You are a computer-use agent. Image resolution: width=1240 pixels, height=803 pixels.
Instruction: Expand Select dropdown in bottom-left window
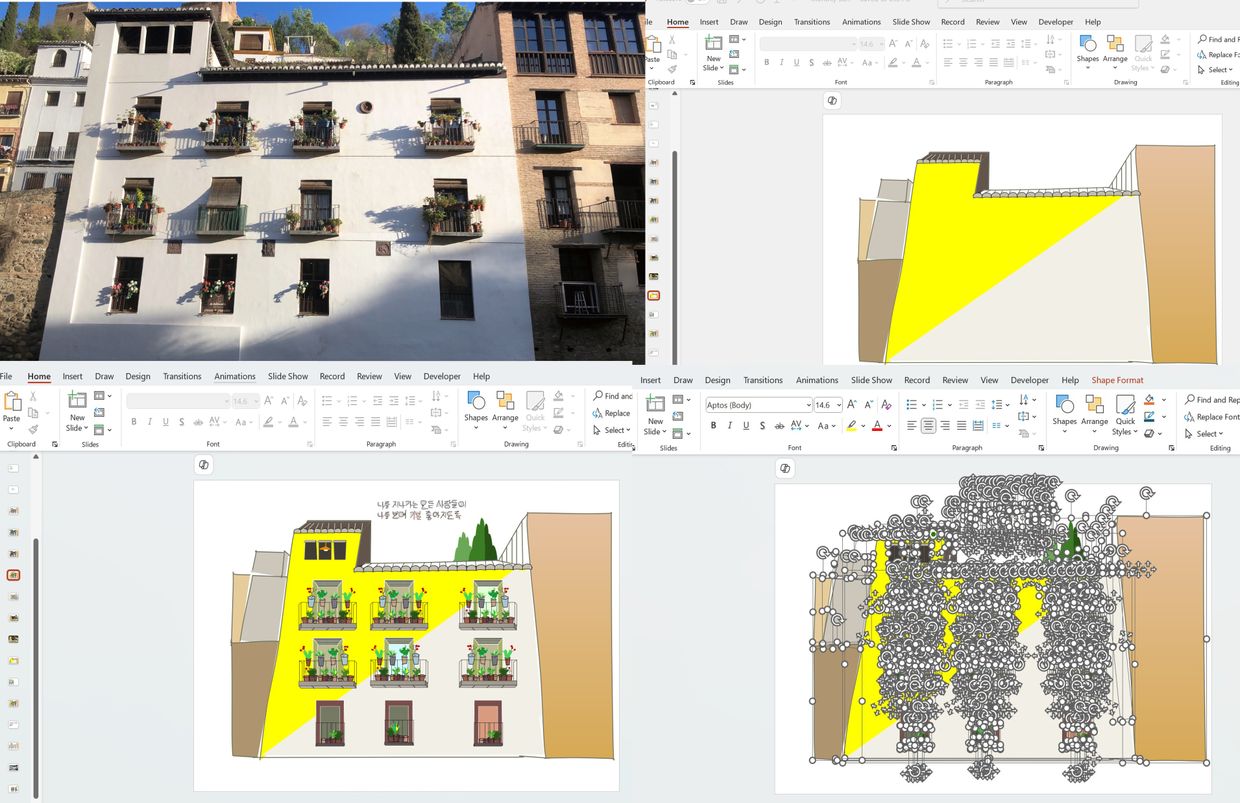(611, 430)
